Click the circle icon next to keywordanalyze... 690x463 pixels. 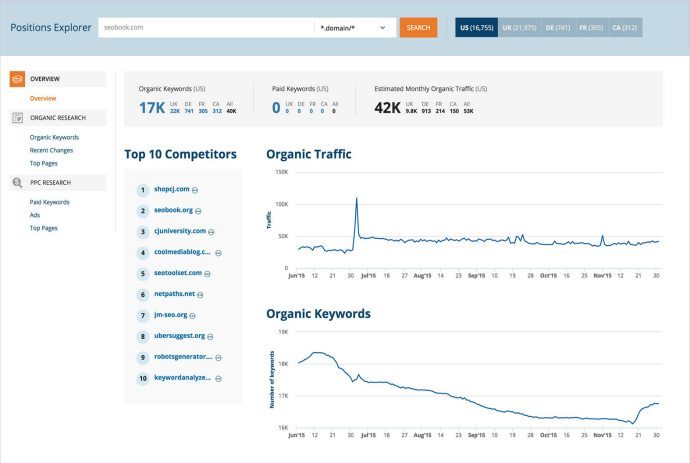click(x=218, y=378)
